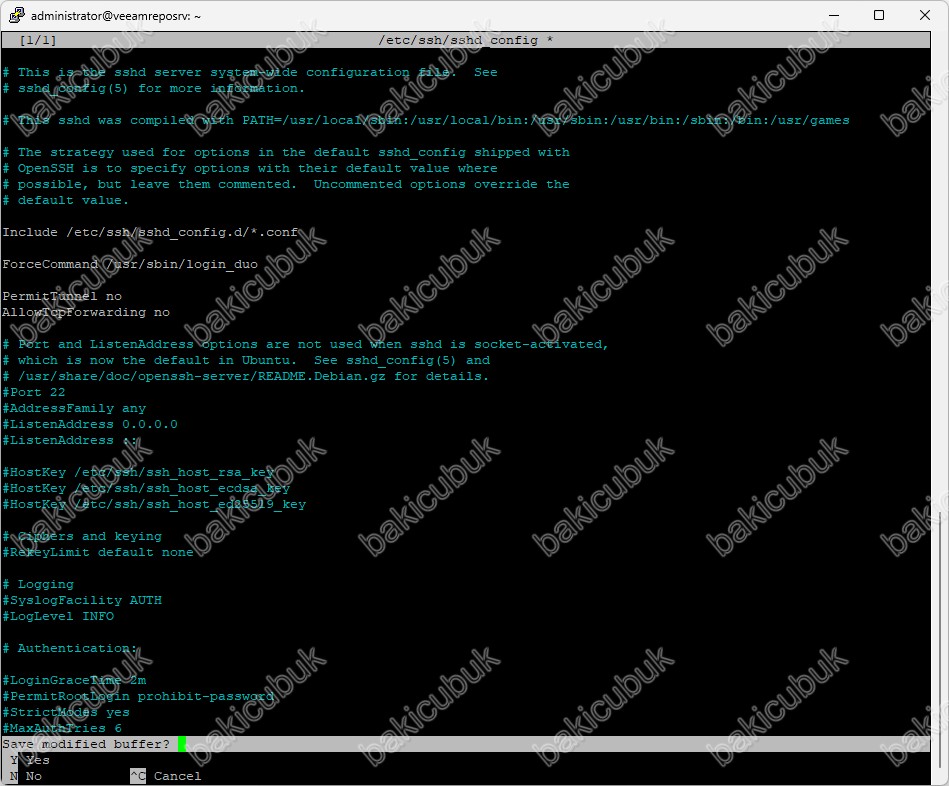Click the #HostKey ssh_host_rsa_key line
Viewport: 949px width, 786px height.
138,472
